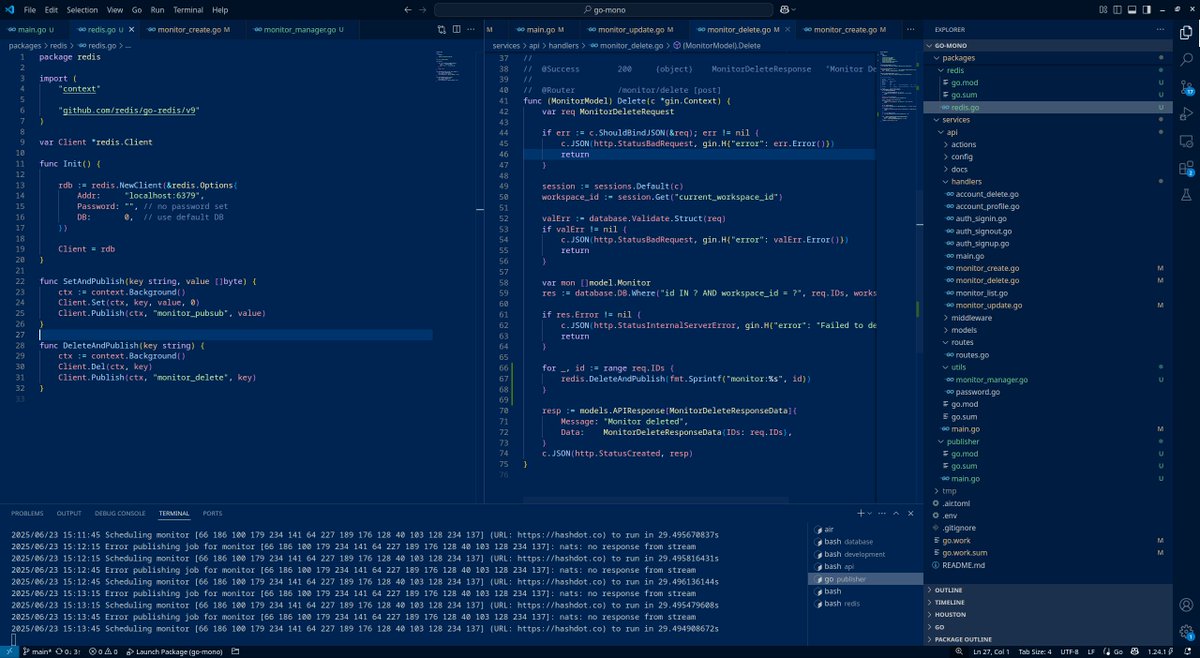Select the bash redis terminal
1200x658 pixels.
click(x=866, y=603)
